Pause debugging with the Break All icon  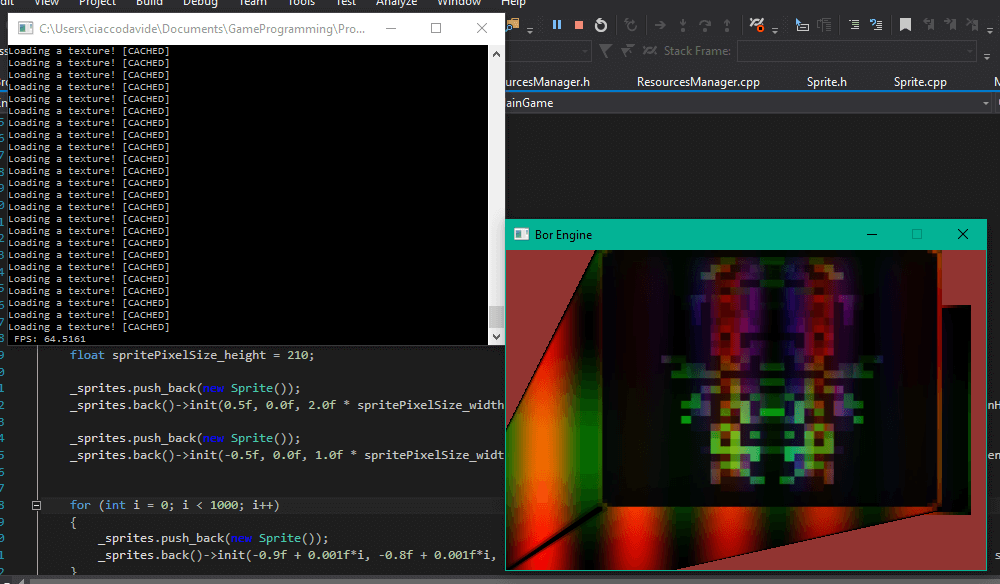557,25
